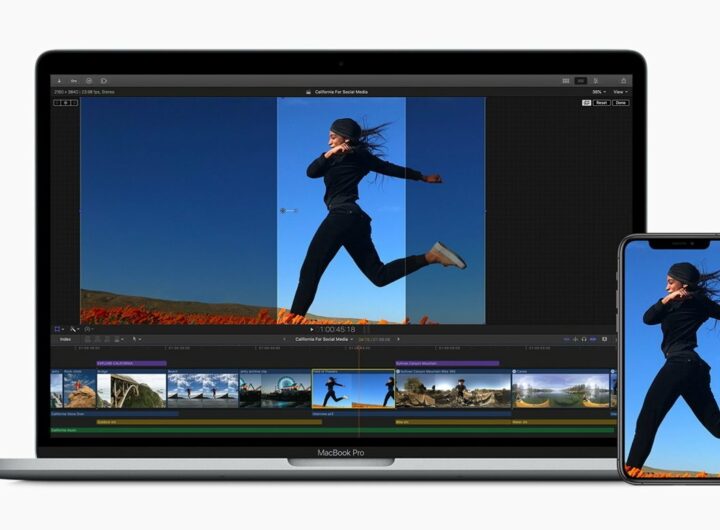The width and height of the screenshot is (720, 530).
Task: Click the Share export icon
Action: tap(624, 80)
